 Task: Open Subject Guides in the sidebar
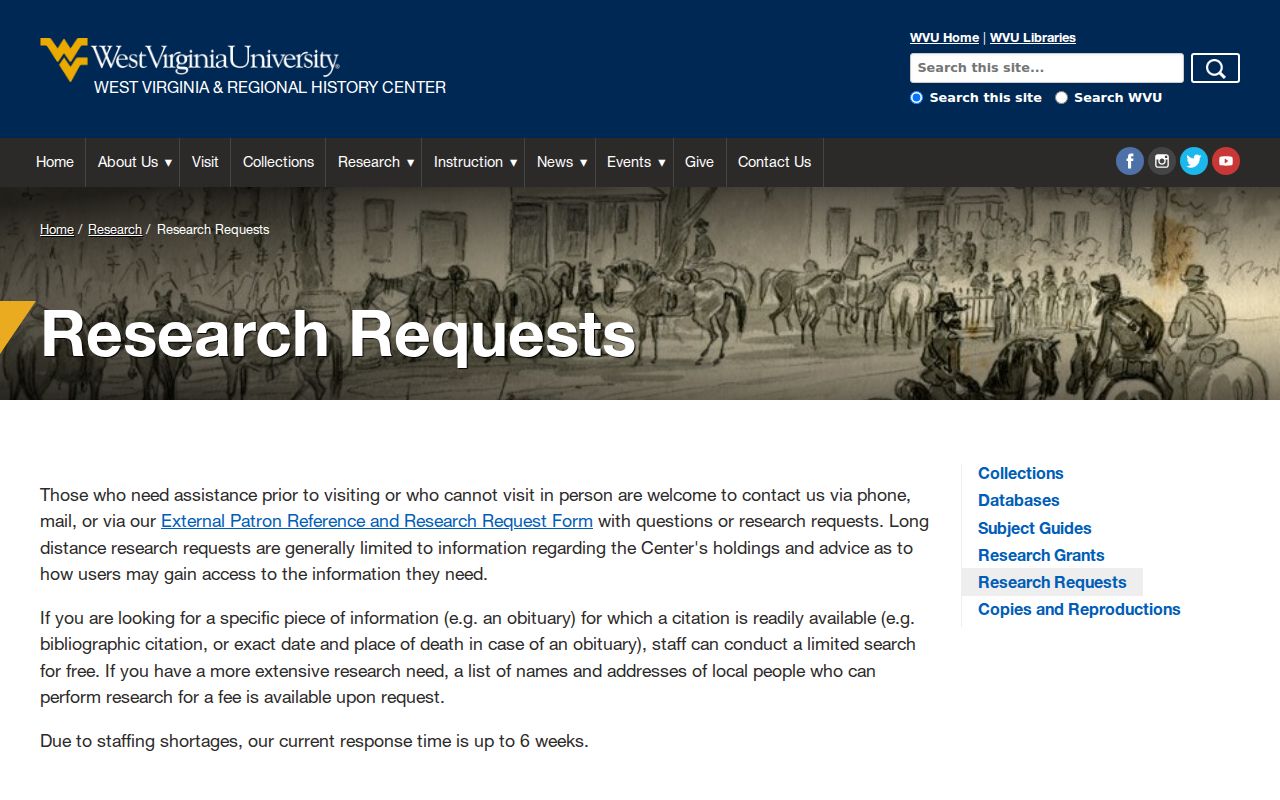pos(1034,528)
